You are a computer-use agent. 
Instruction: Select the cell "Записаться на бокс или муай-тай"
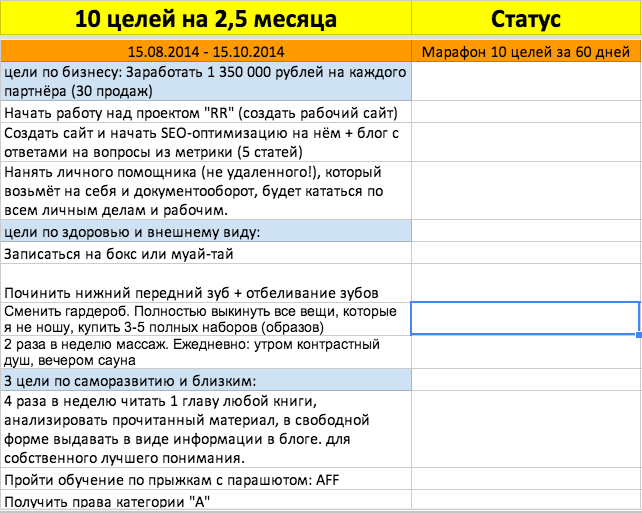point(206,253)
